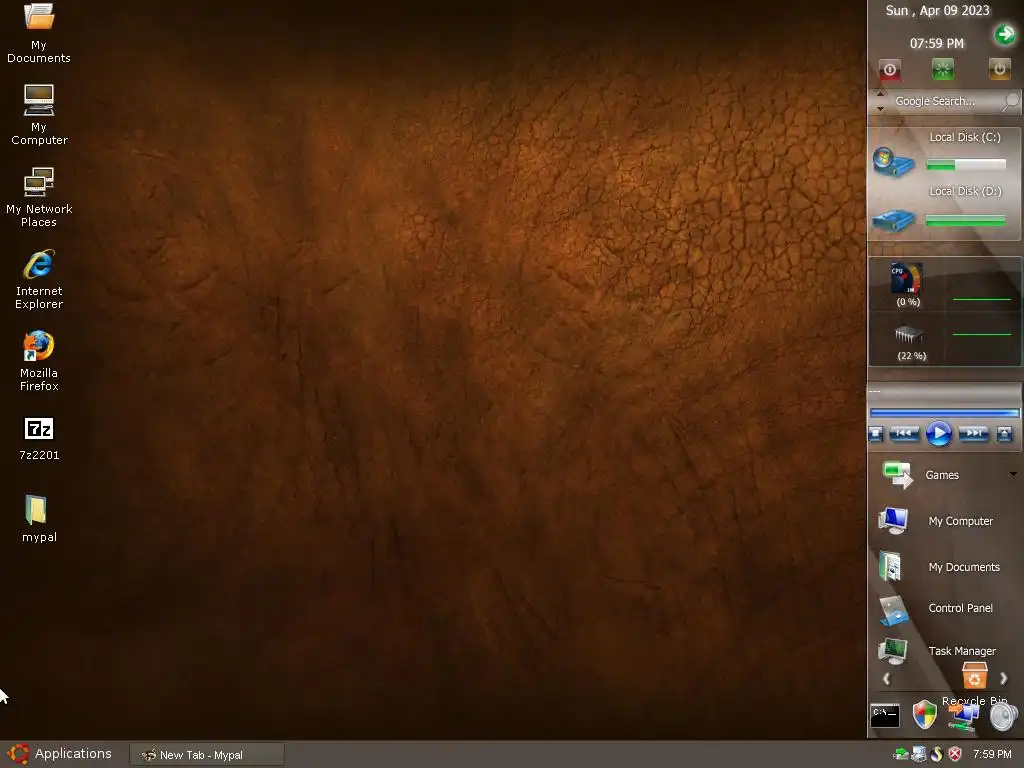Click the sidebar date Sun, Apr 09 2023
The image size is (1024, 768).
click(x=937, y=10)
